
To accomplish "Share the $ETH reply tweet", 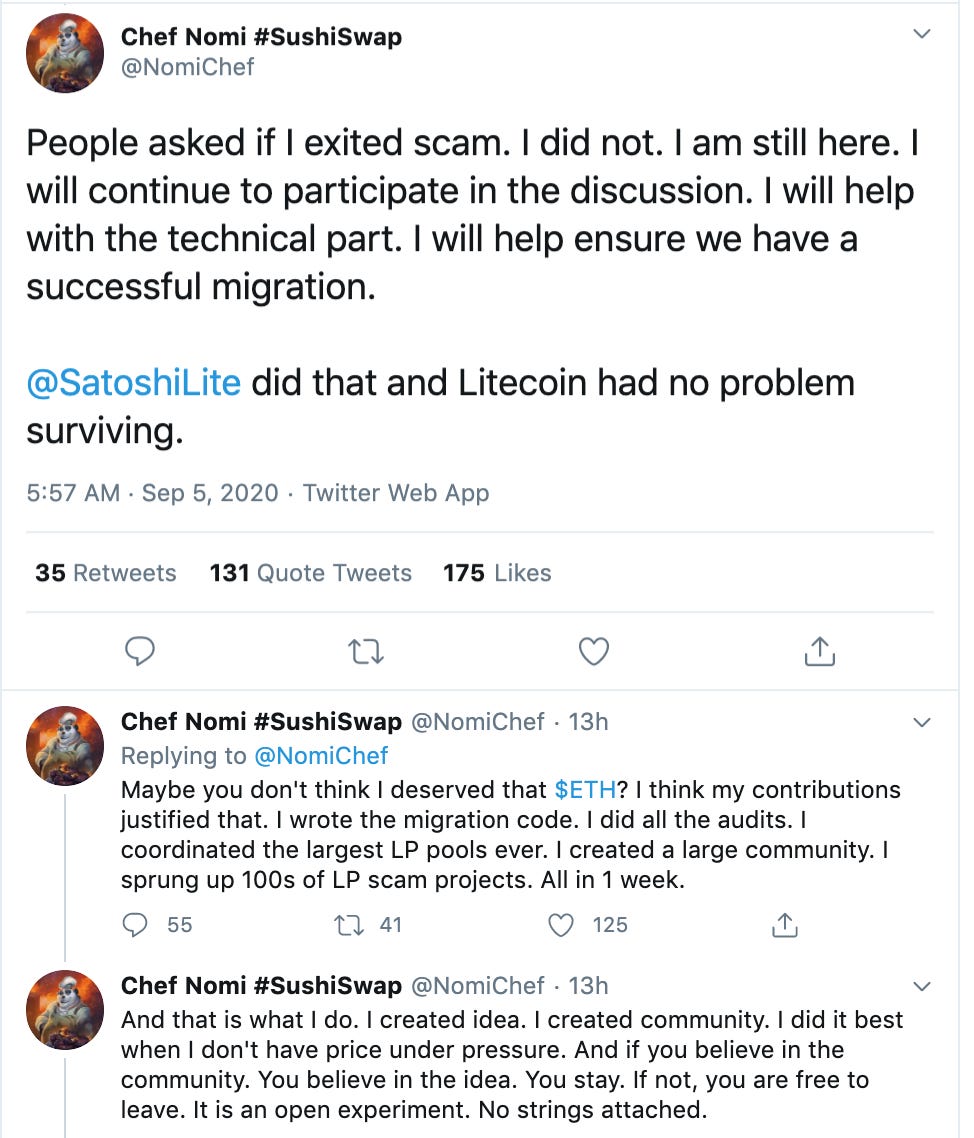I will click(785, 925).
